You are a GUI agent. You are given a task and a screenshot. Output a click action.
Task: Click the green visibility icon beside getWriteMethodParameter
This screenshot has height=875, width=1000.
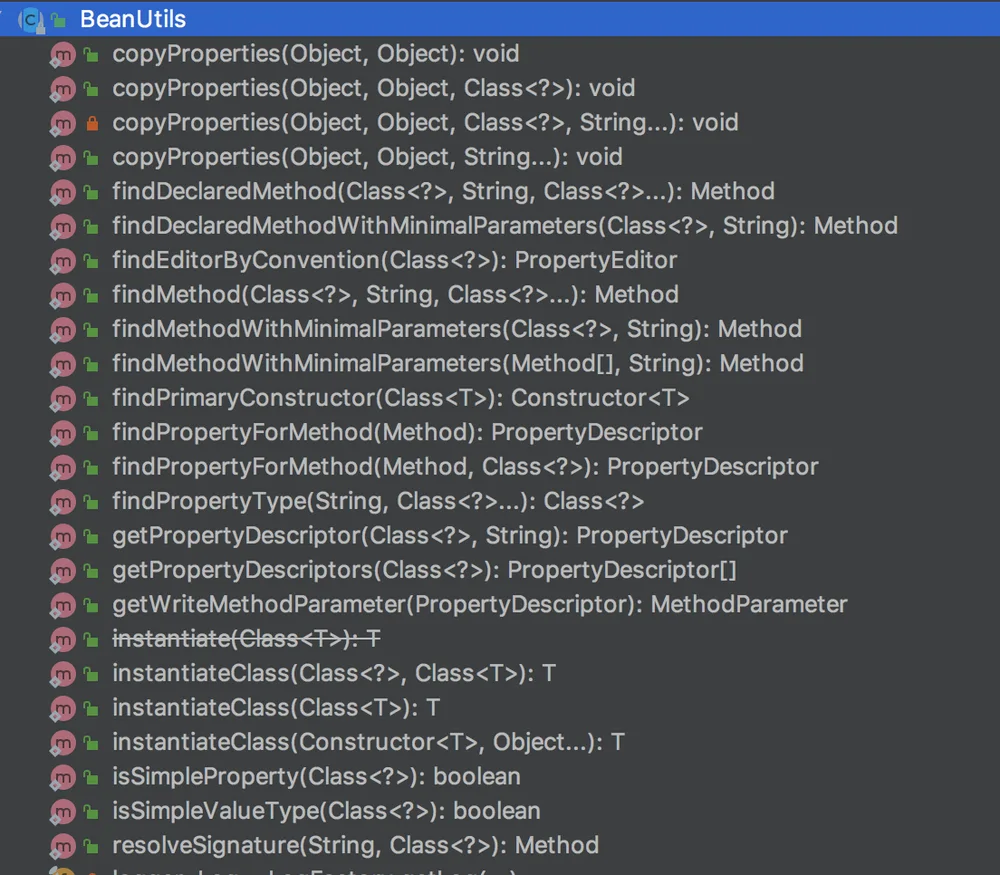click(x=92, y=605)
